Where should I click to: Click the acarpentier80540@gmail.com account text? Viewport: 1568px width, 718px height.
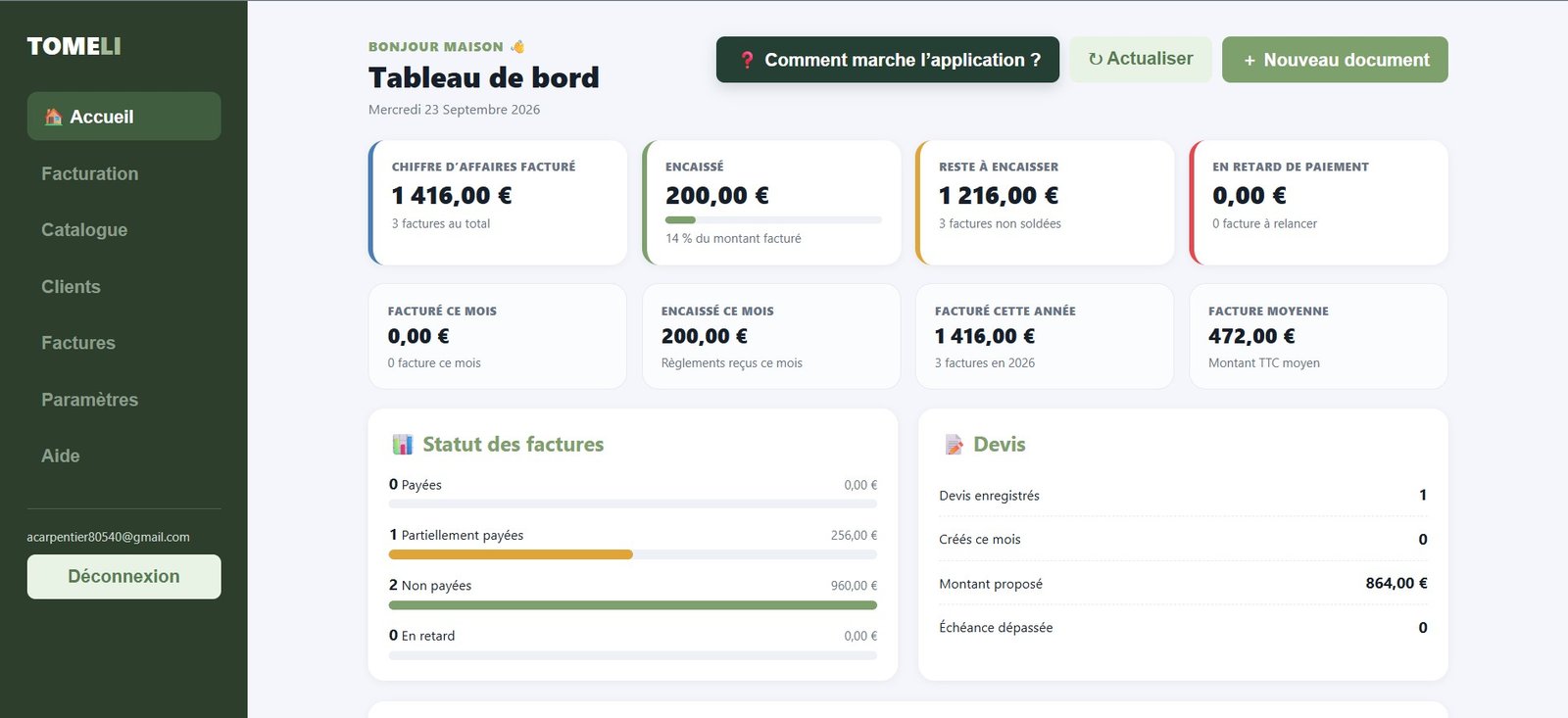109,537
